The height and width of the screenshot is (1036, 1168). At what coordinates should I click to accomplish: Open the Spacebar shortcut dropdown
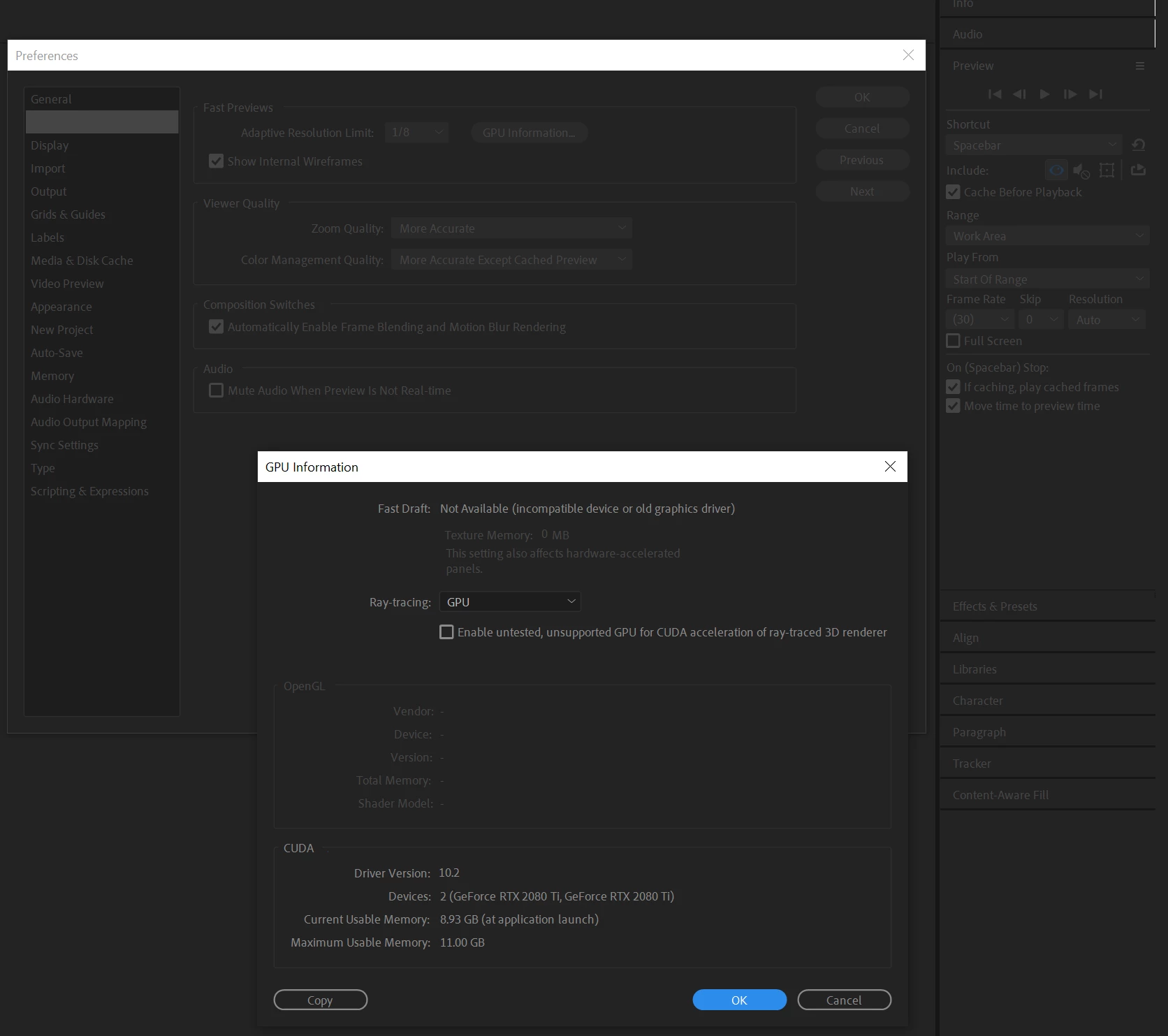1034,145
